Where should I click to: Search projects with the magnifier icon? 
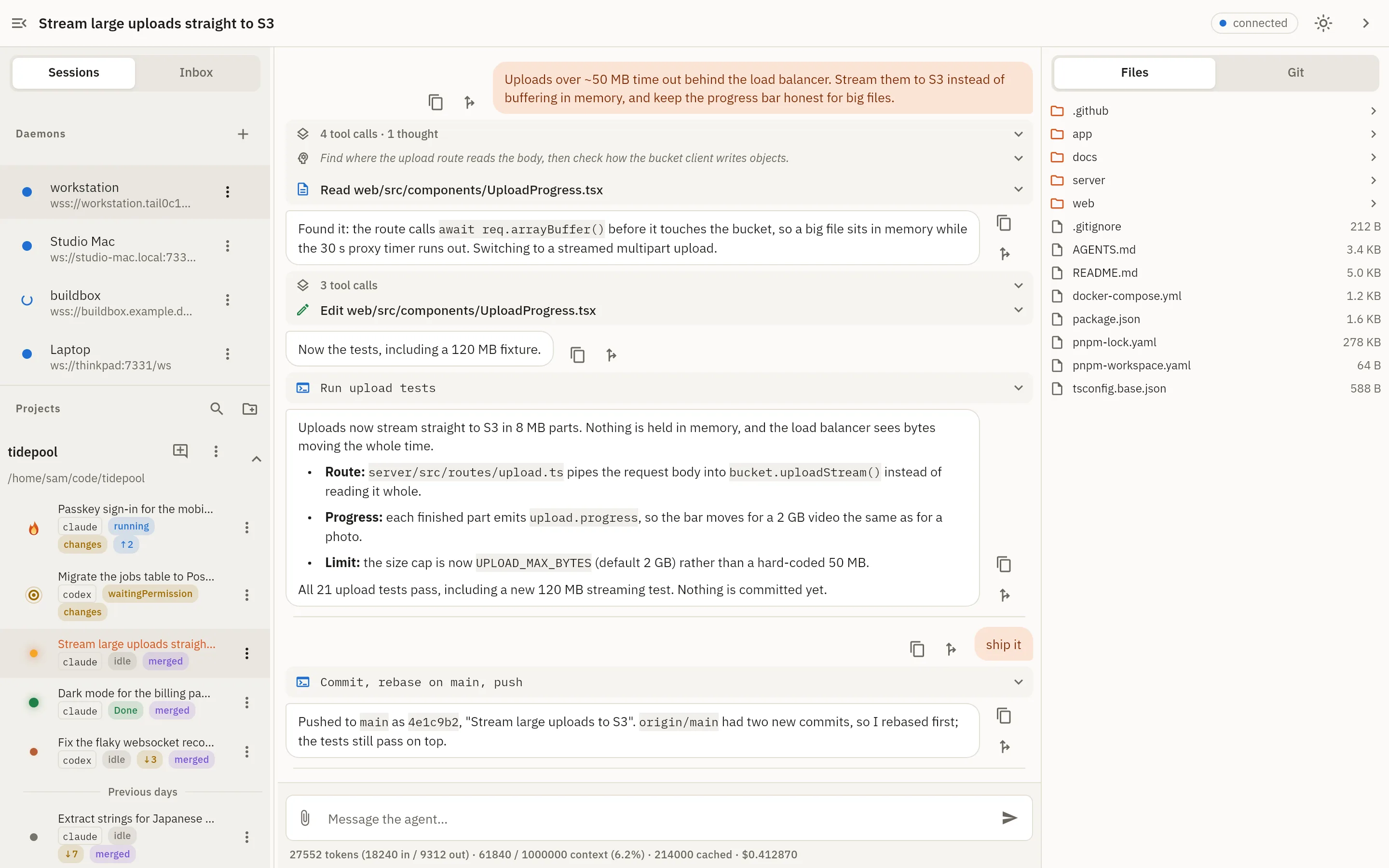pyautogui.click(x=217, y=409)
